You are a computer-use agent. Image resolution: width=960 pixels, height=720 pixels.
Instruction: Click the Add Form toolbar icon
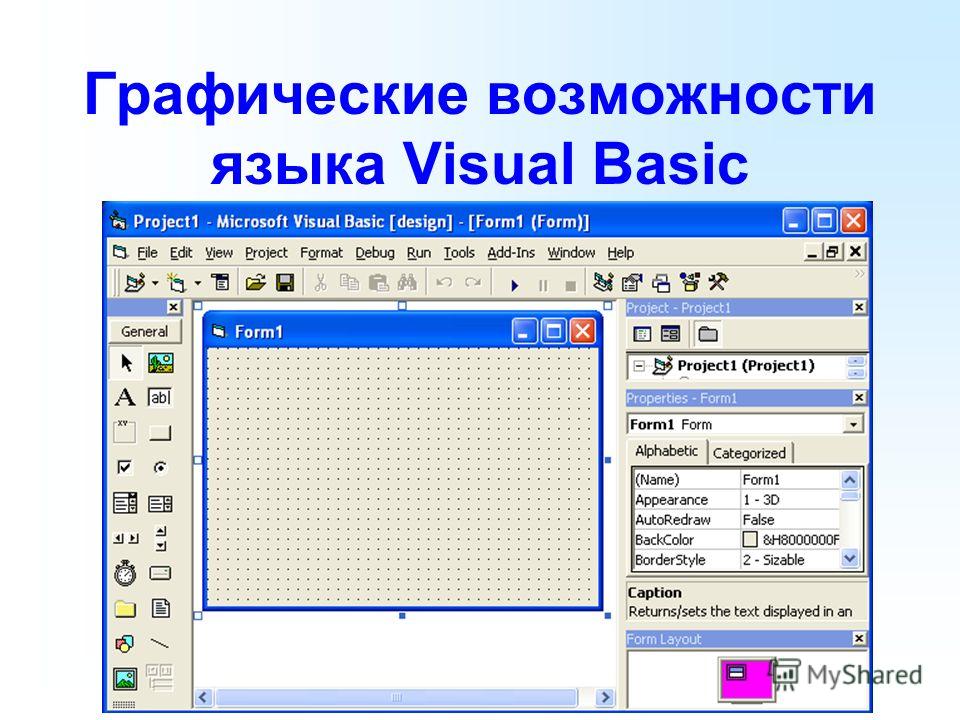coord(177,283)
